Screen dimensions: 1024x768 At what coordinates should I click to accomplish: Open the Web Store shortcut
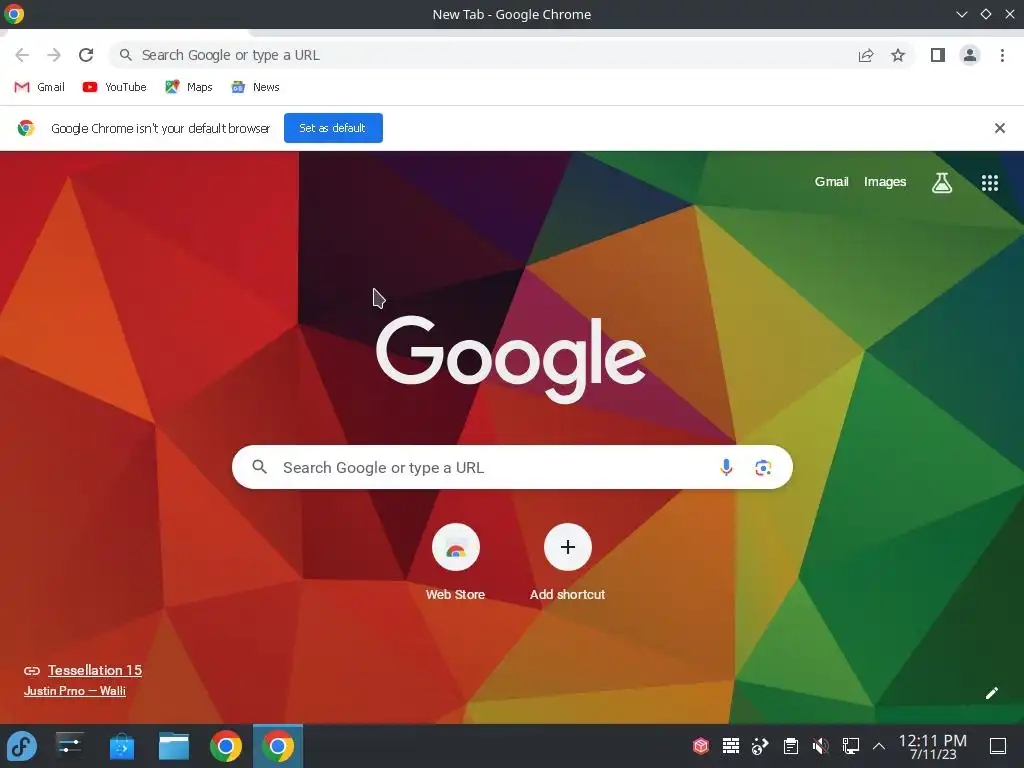tap(455, 562)
